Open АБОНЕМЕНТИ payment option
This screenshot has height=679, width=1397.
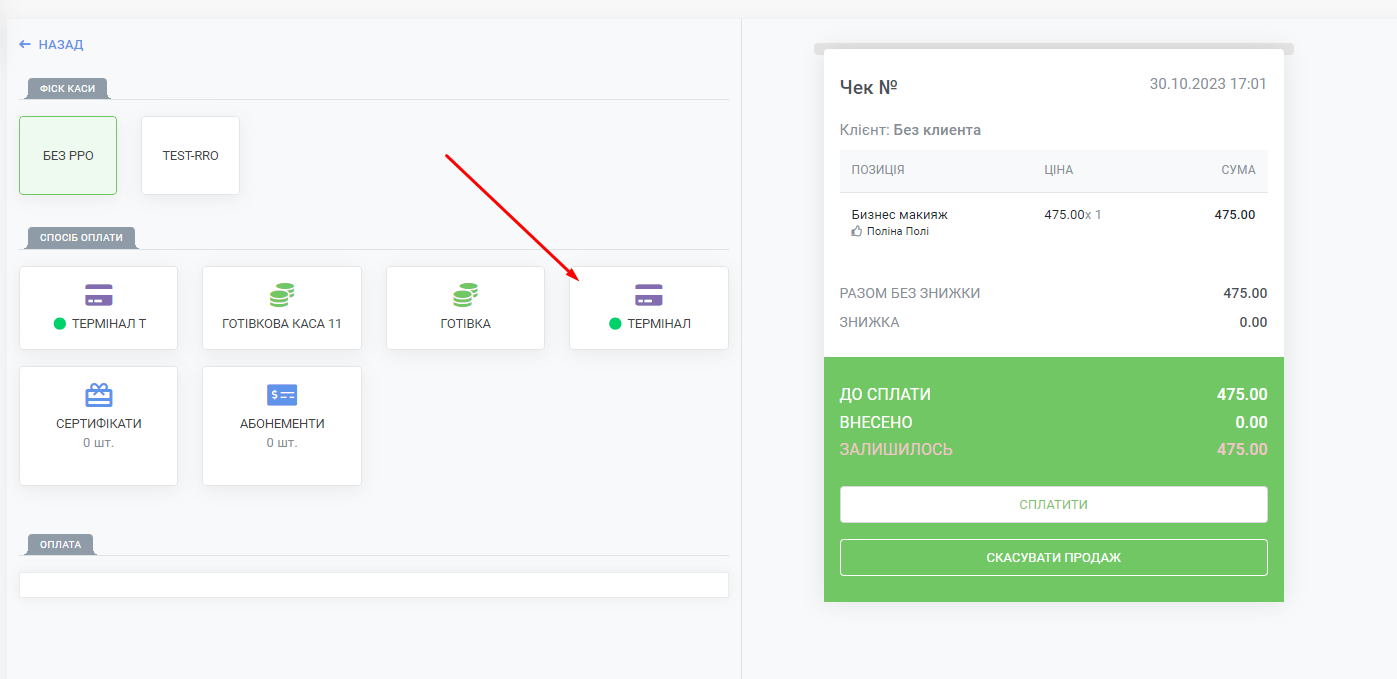tap(282, 426)
